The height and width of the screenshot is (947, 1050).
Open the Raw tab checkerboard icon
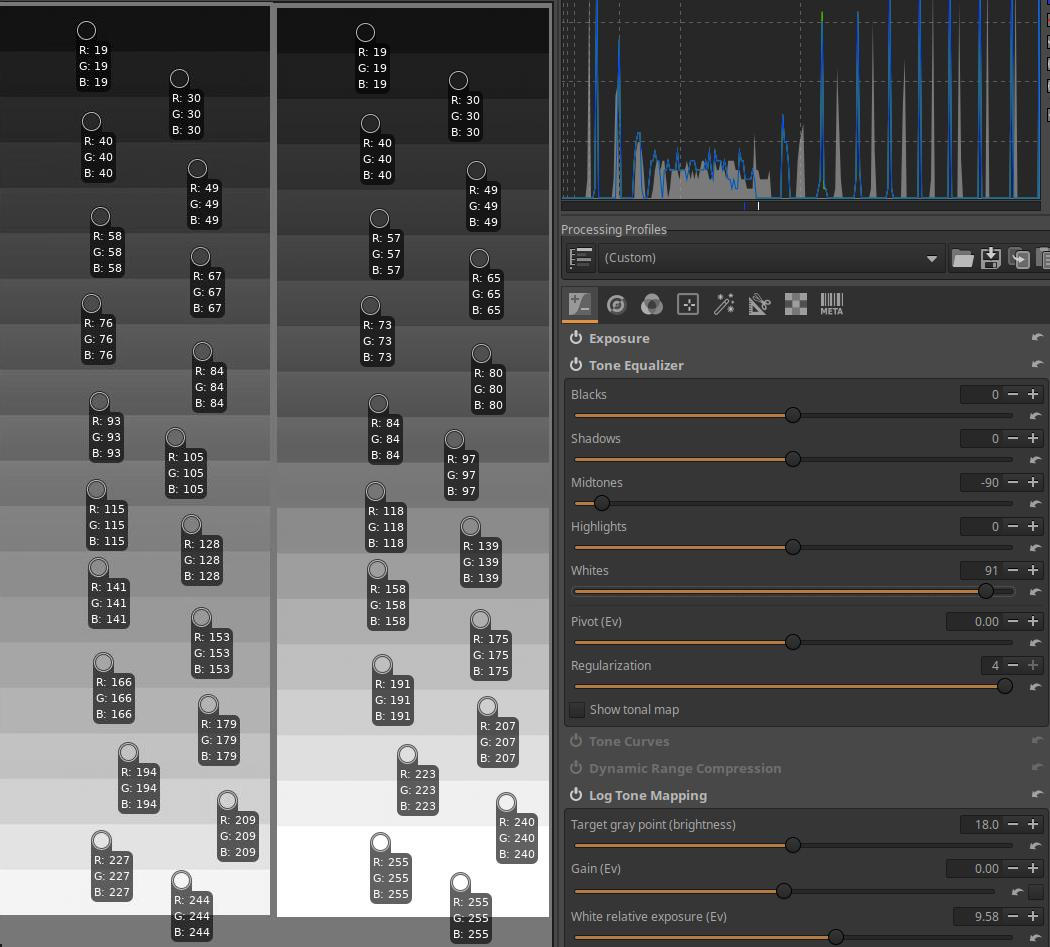[x=795, y=305]
